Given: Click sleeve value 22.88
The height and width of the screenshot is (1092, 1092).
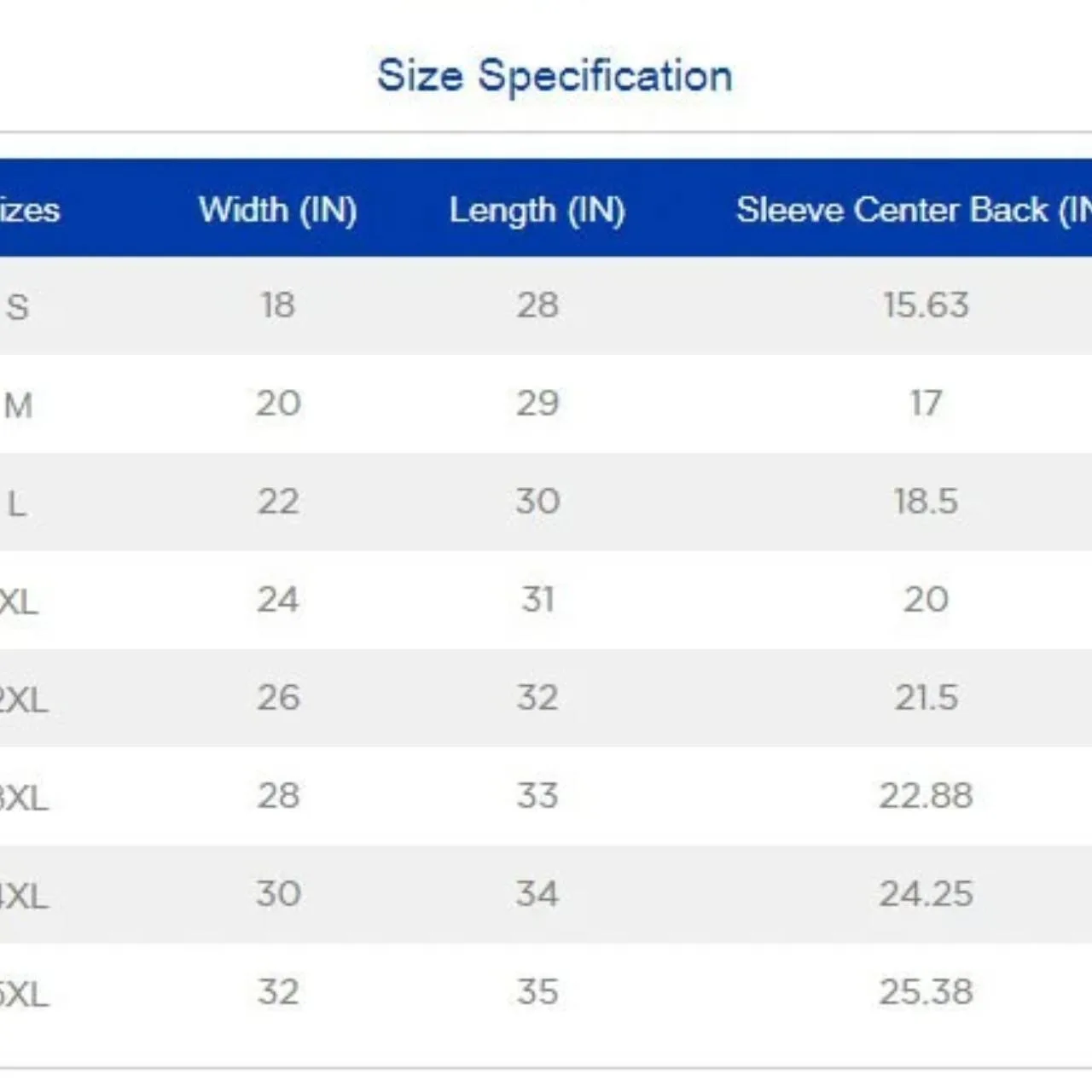Looking at the screenshot, I should pyautogui.click(x=926, y=796).
